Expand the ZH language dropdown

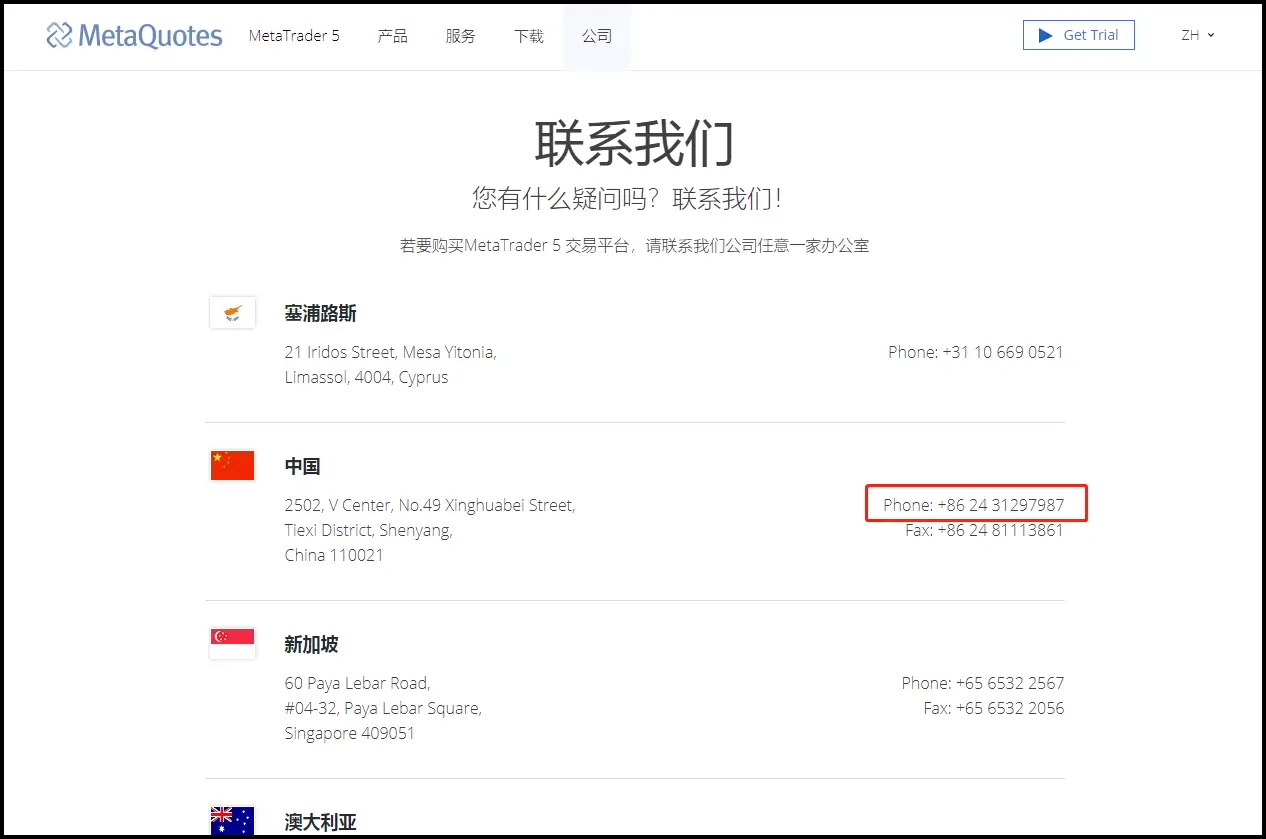1197,35
